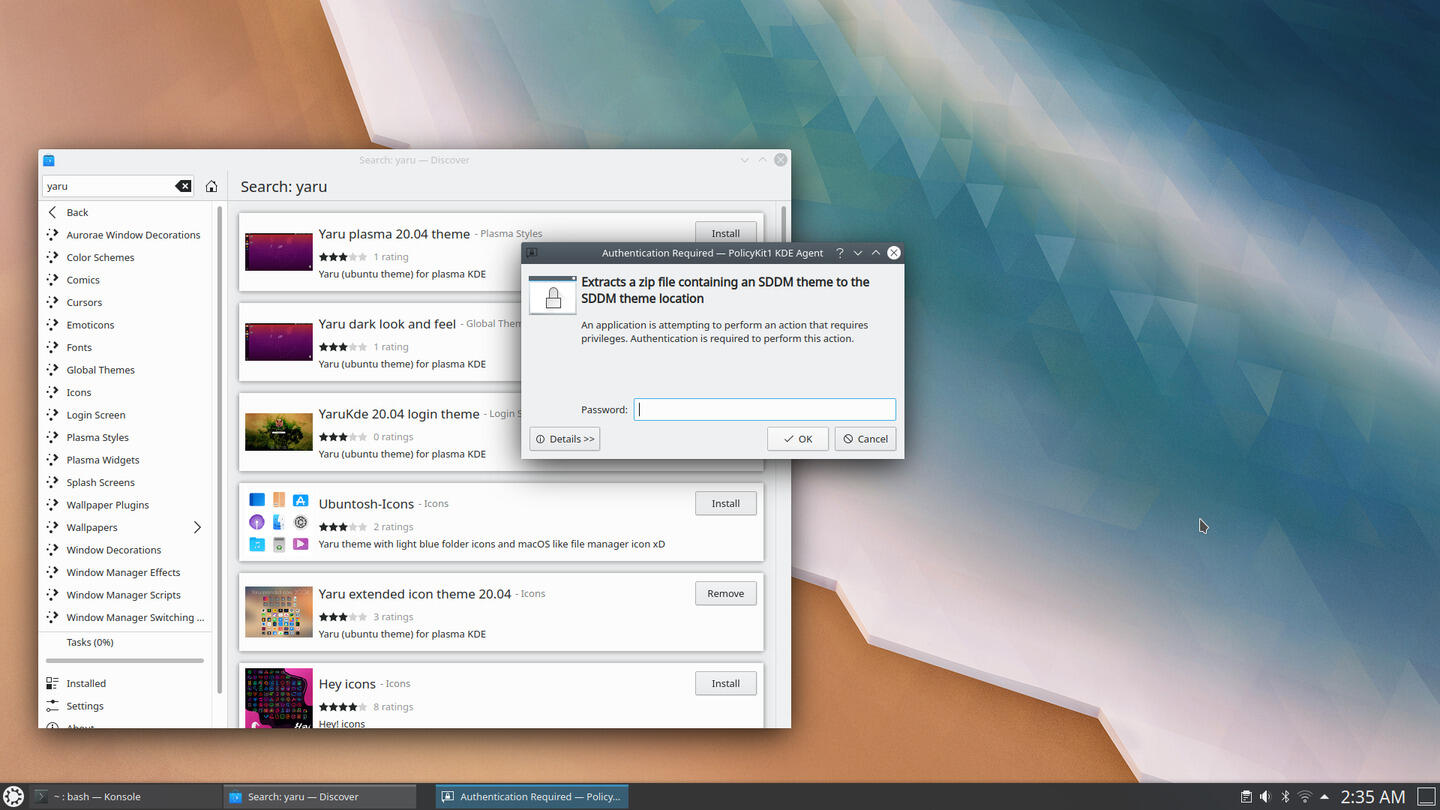Open the volume tray icon
Image resolution: width=1440 pixels, height=810 pixels.
point(1265,797)
